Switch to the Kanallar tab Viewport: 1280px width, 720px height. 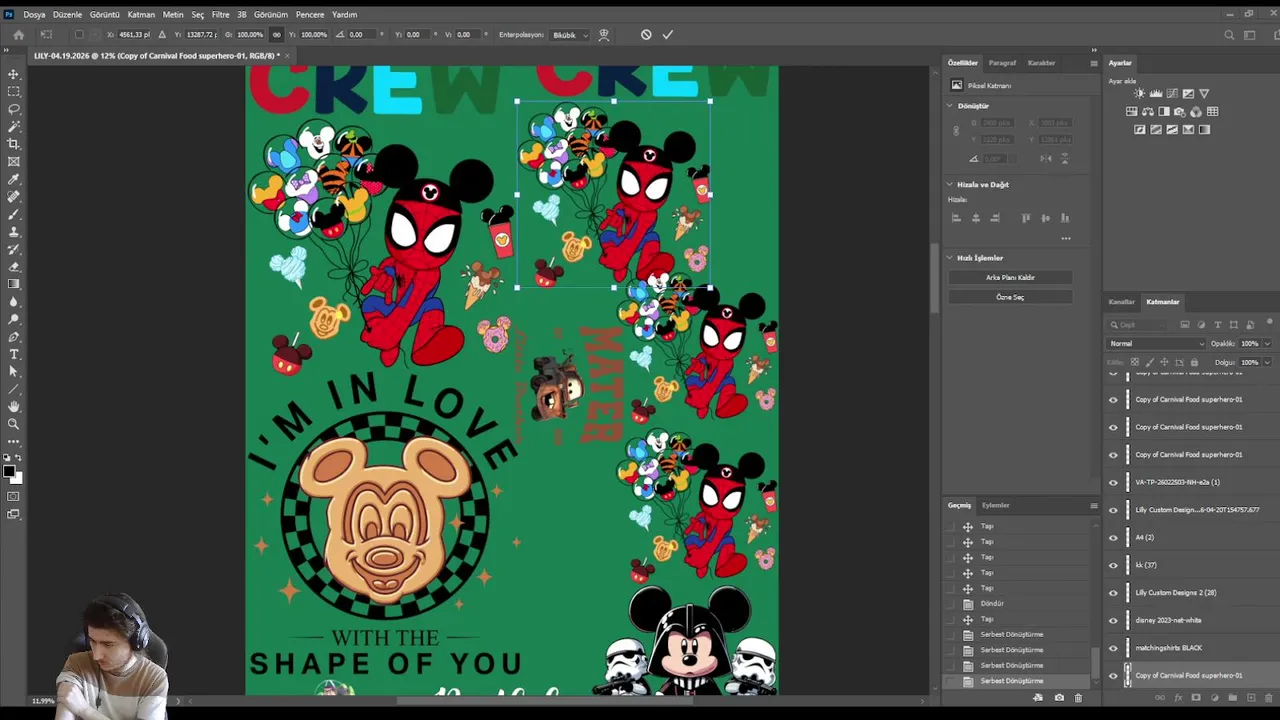[1121, 302]
